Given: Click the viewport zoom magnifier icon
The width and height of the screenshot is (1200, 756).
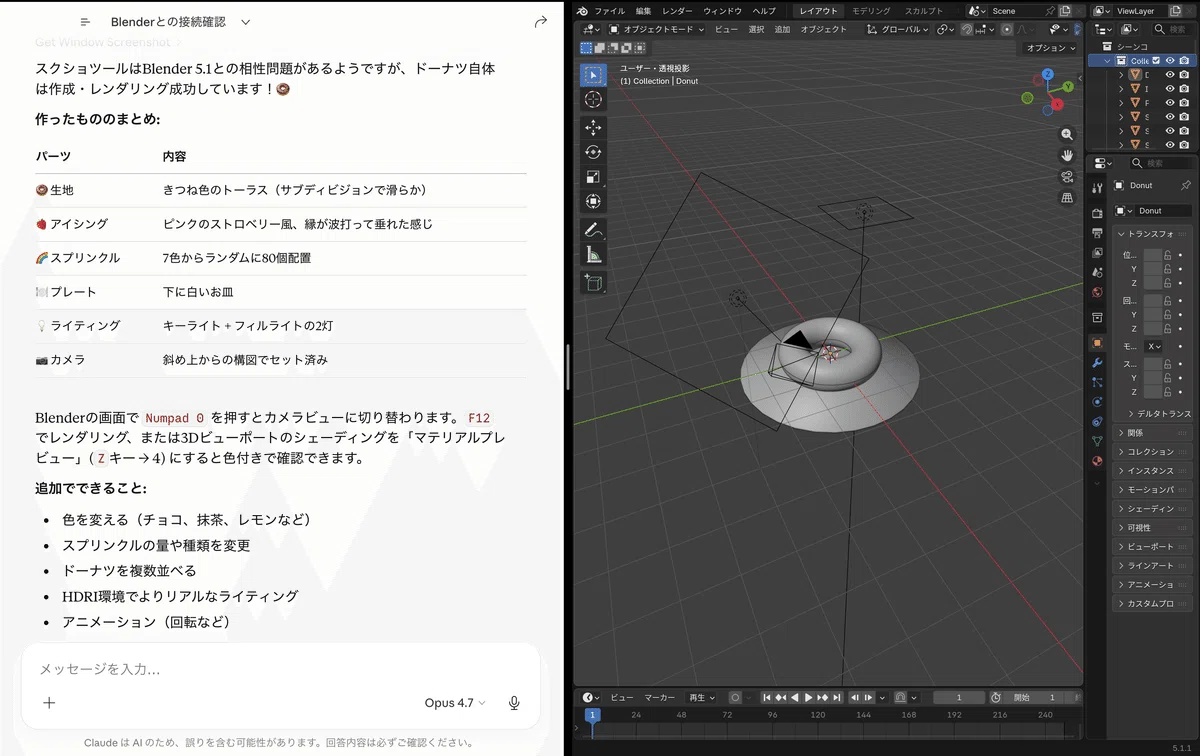Looking at the screenshot, I should click(1067, 134).
